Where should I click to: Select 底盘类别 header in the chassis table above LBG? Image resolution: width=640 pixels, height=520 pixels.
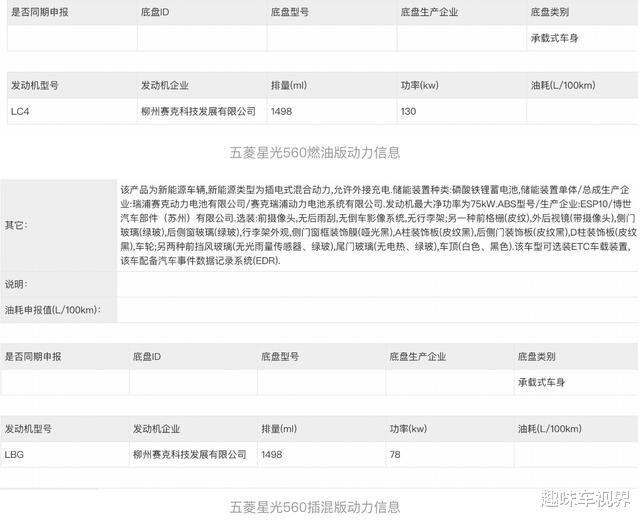[536, 356]
